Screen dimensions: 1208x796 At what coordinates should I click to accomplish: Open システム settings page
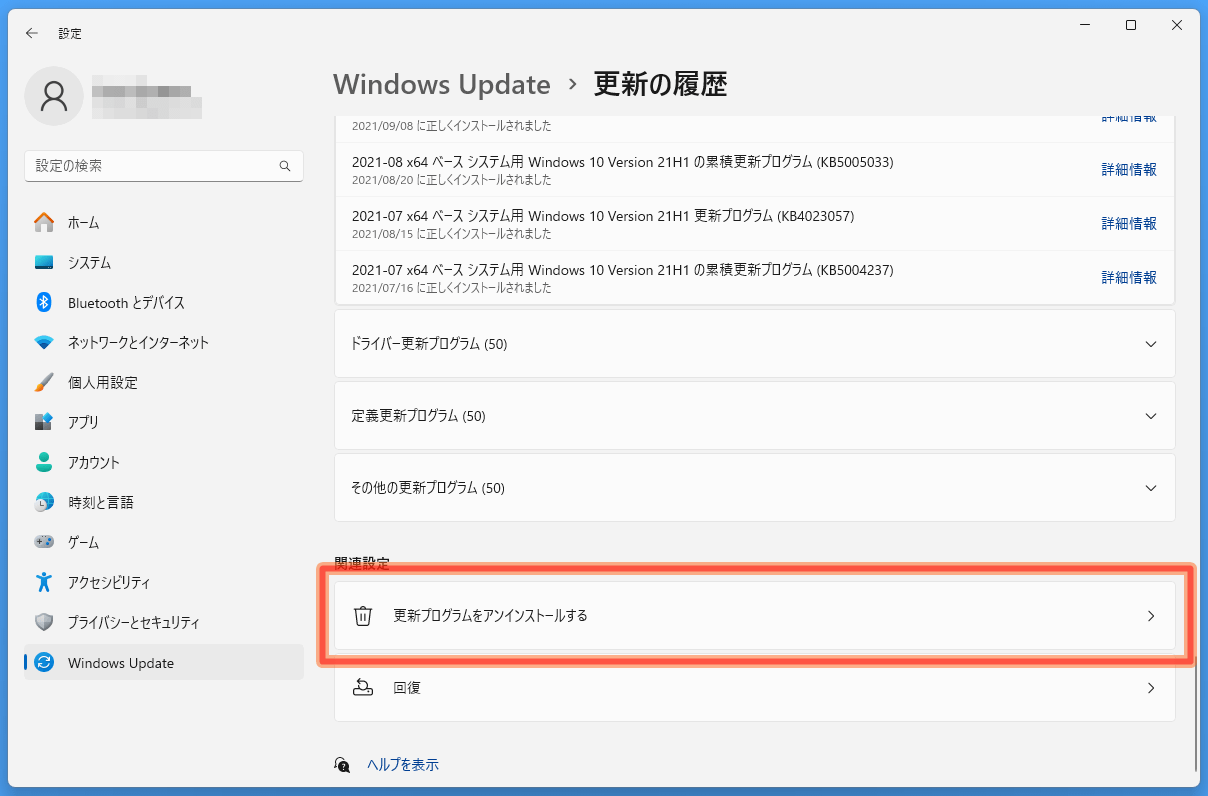tap(164, 262)
